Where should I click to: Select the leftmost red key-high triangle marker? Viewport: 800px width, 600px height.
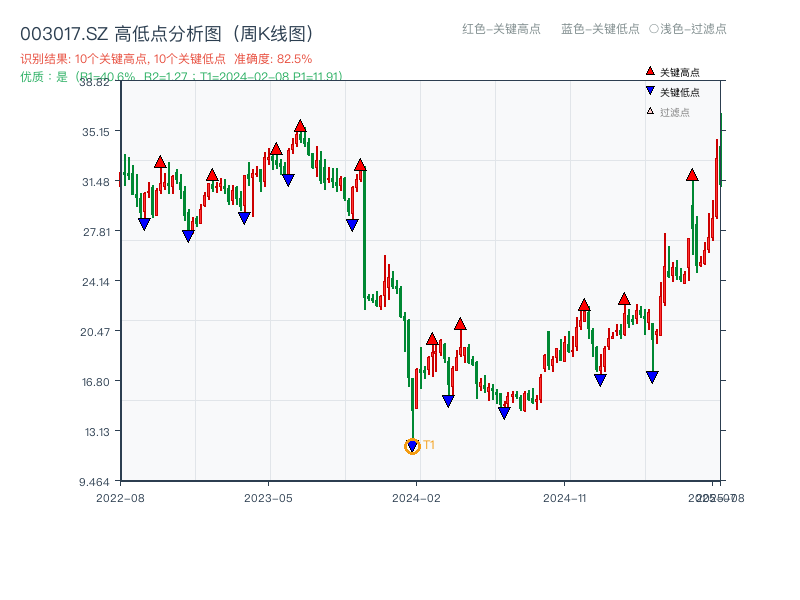[160, 162]
